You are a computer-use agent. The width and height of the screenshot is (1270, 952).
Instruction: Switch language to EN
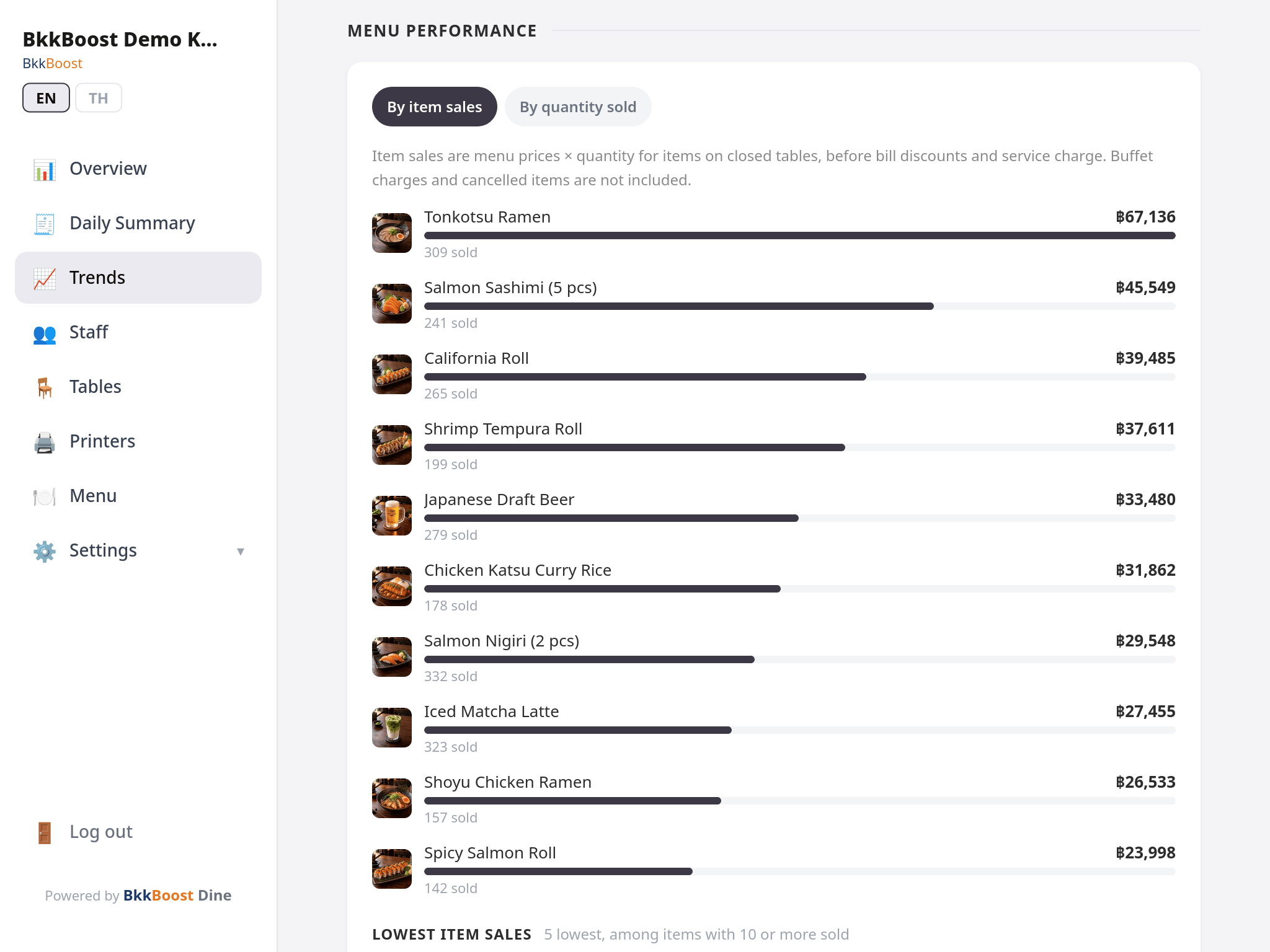[x=46, y=98]
